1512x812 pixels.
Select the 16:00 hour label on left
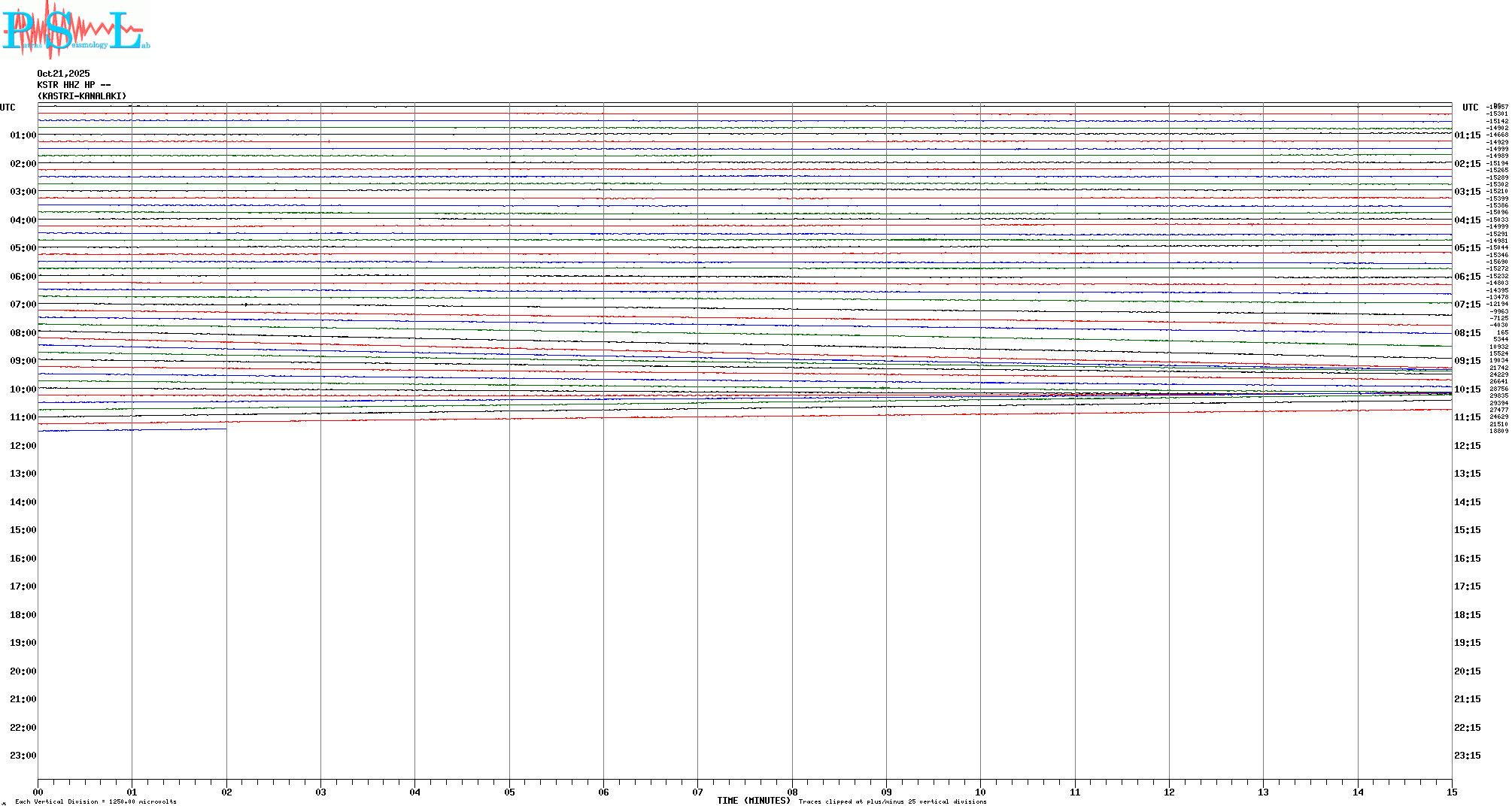[x=23, y=559]
